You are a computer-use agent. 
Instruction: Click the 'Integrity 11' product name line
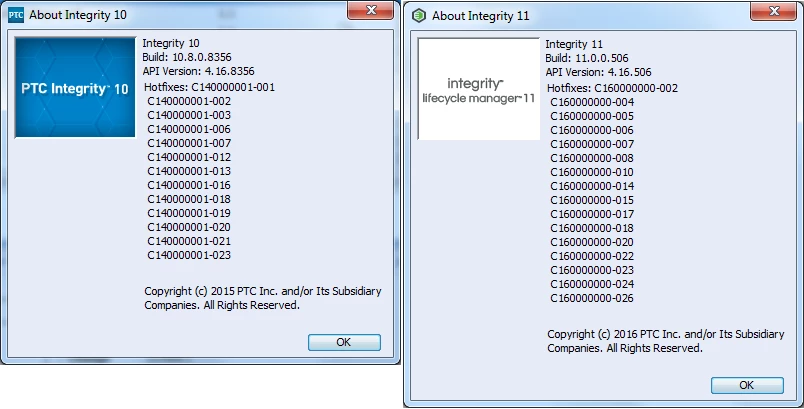pos(574,44)
